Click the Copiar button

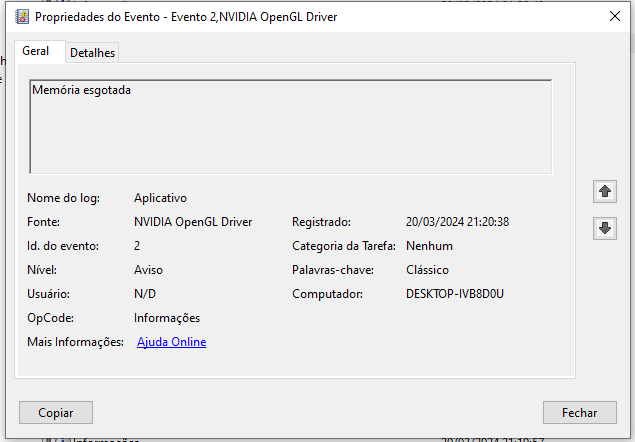(56, 412)
